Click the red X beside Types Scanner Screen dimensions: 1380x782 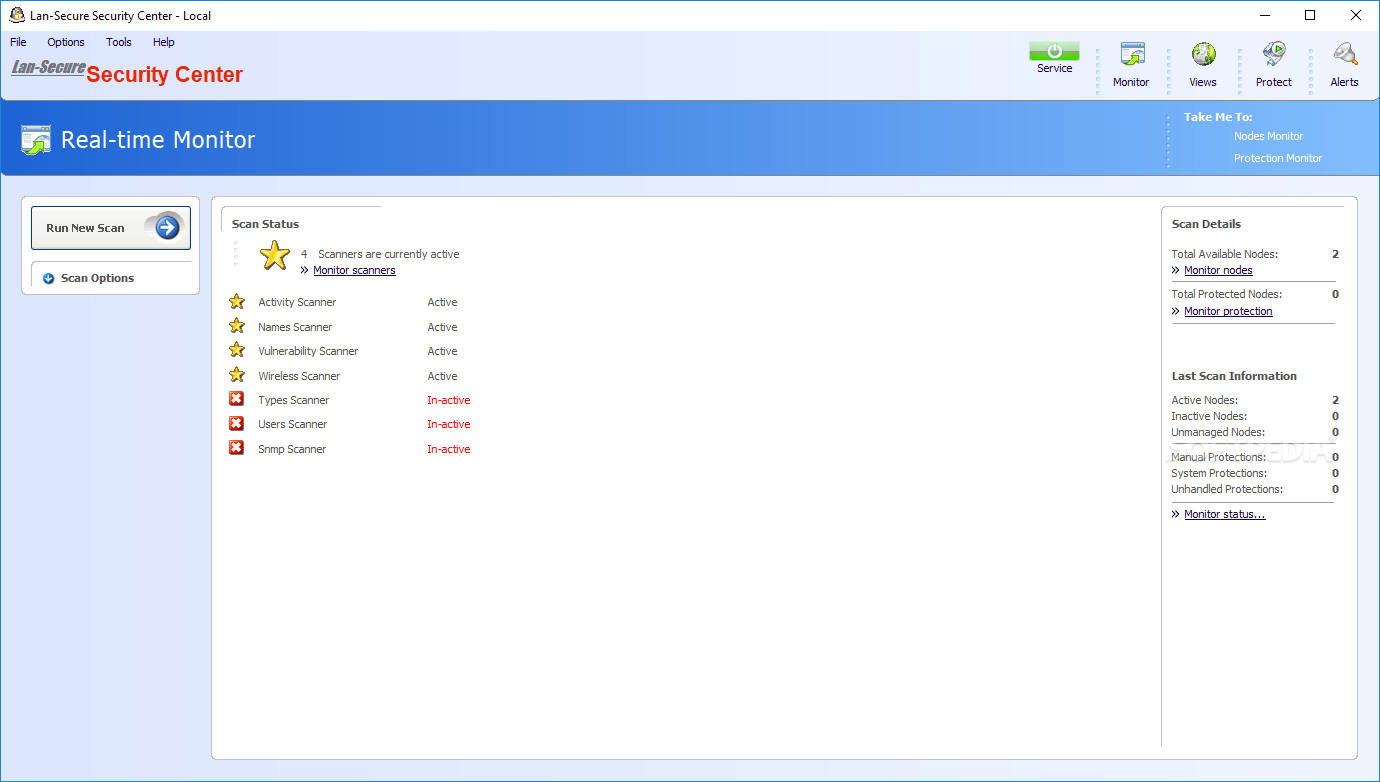pyautogui.click(x=237, y=399)
